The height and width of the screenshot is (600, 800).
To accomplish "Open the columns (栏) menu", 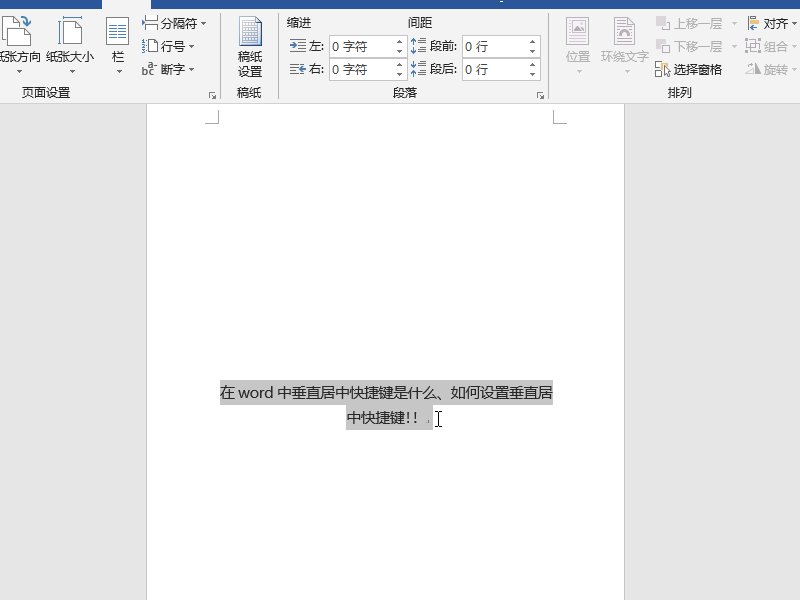I will point(117,45).
